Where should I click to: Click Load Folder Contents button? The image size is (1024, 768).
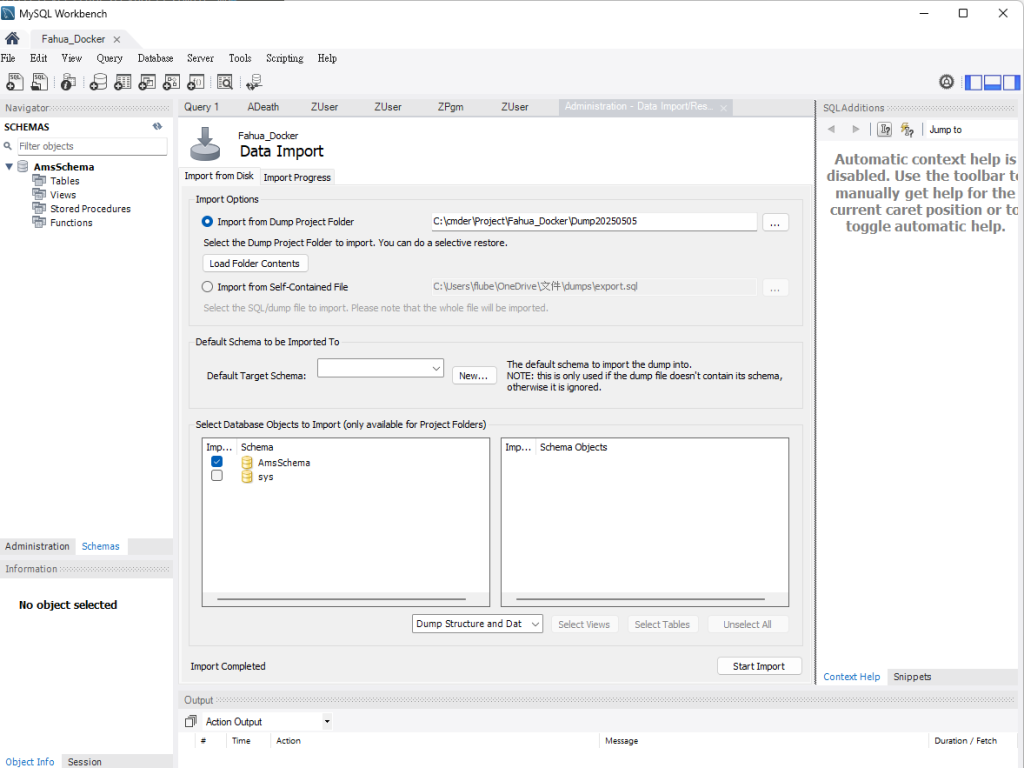pyautogui.click(x=255, y=263)
